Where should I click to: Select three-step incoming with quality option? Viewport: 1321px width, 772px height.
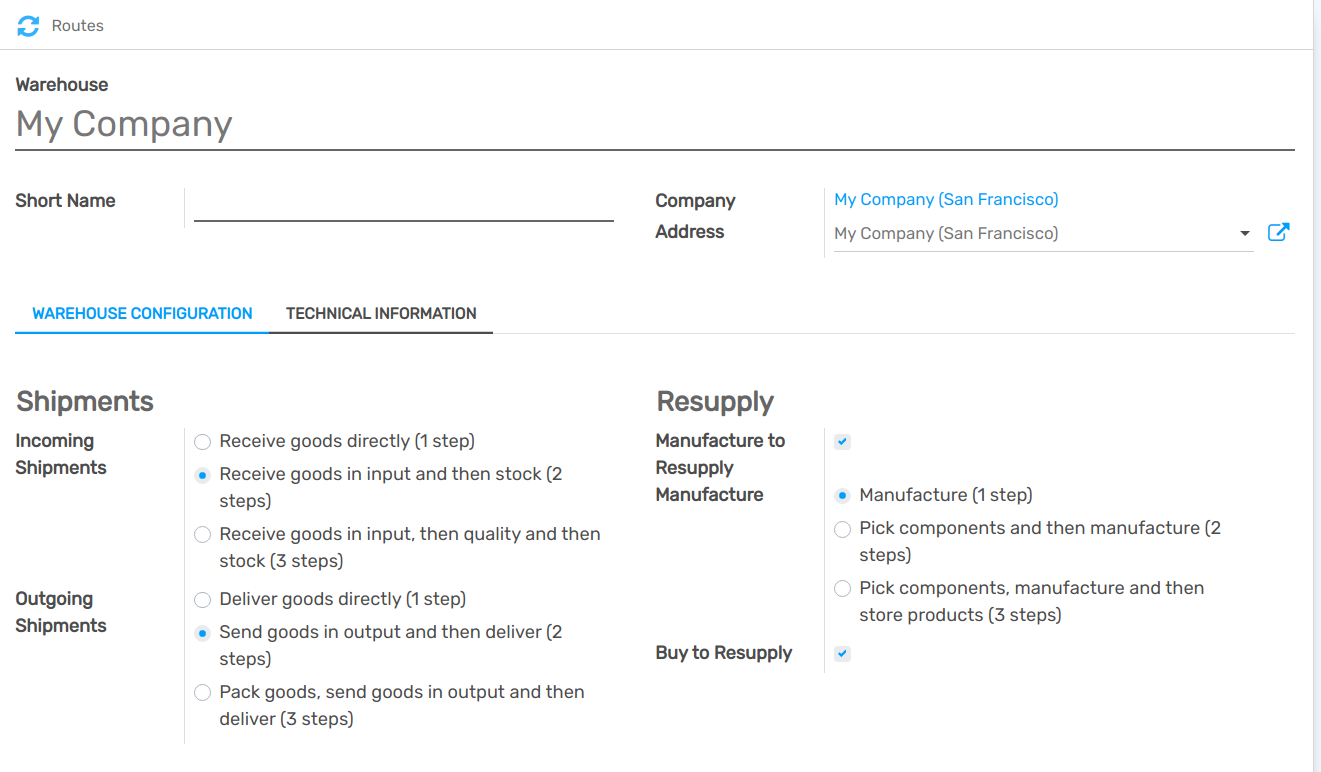(x=203, y=534)
